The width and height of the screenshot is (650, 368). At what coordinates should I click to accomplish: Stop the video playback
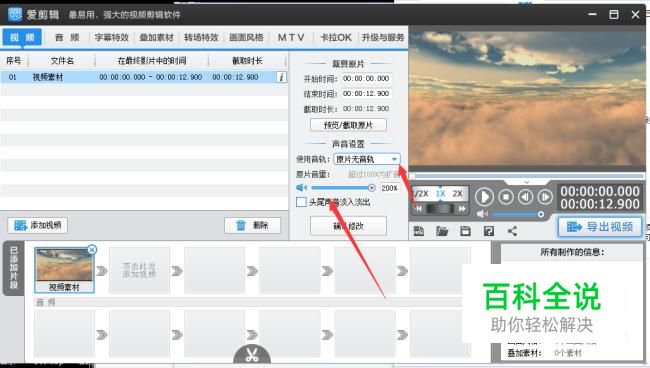tap(506, 196)
